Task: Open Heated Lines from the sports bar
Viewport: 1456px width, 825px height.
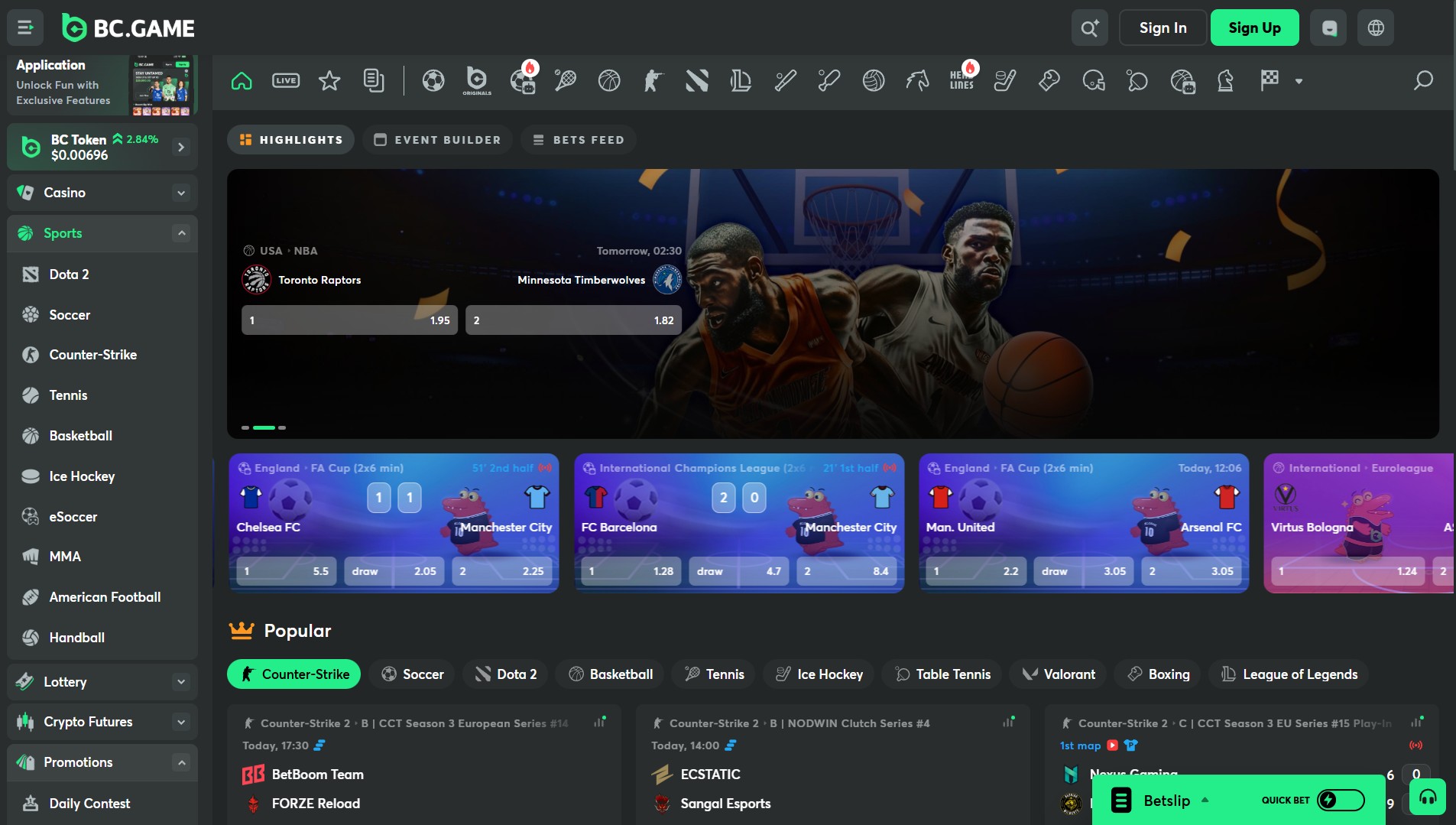Action: pos(961,80)
